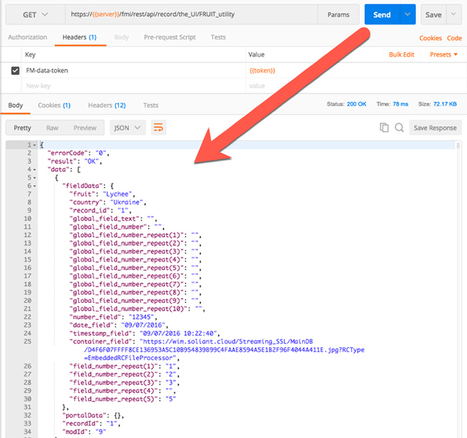Open search in response with magnifier icon
Image resolution: width=467 pixels, height=438 pixels.
[x=399, y=128]
